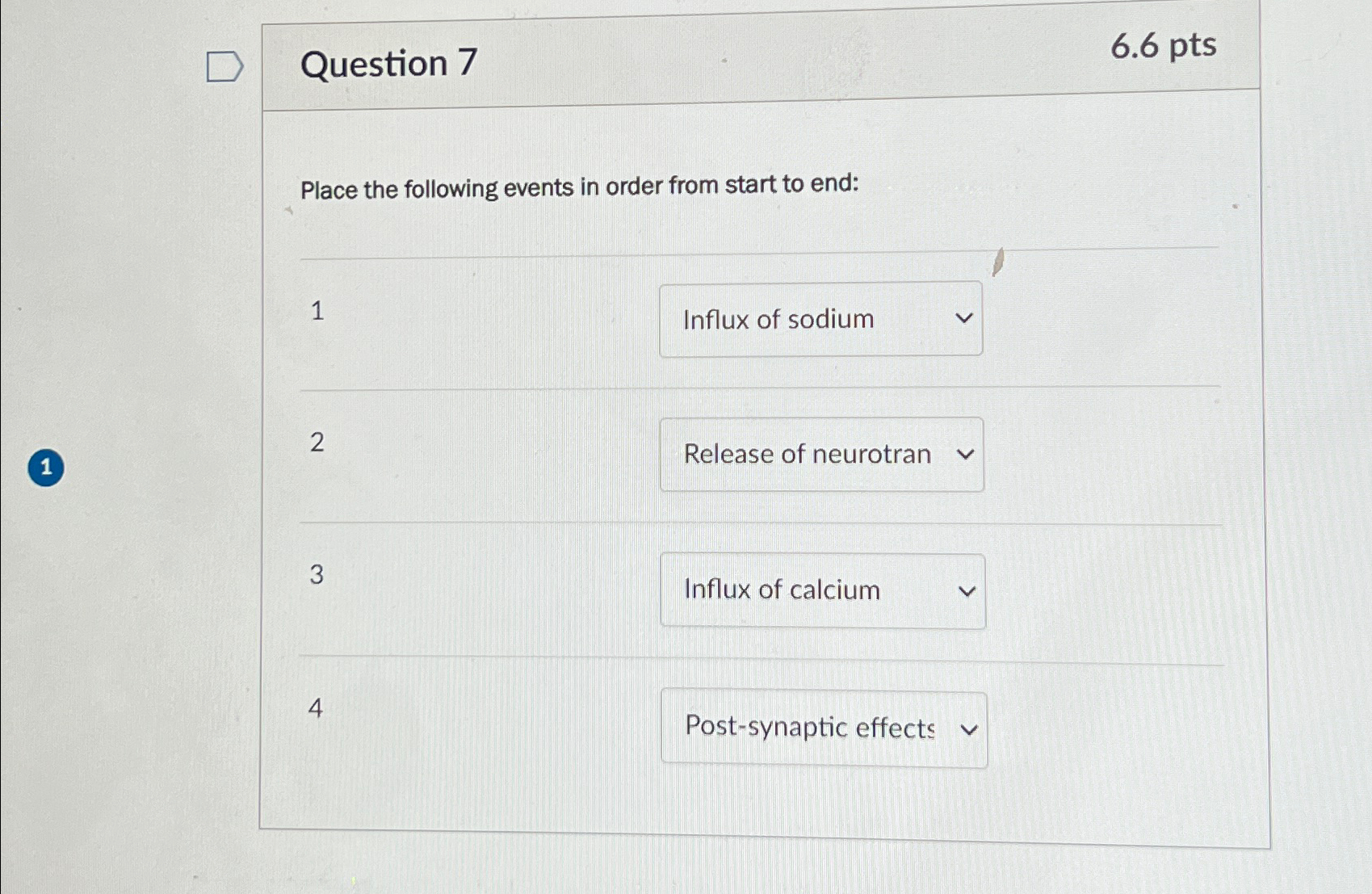Viewport: 1372px width, 894px height.
Task: Click row number 4 in the ordering list
Action: tap(316, 709)
